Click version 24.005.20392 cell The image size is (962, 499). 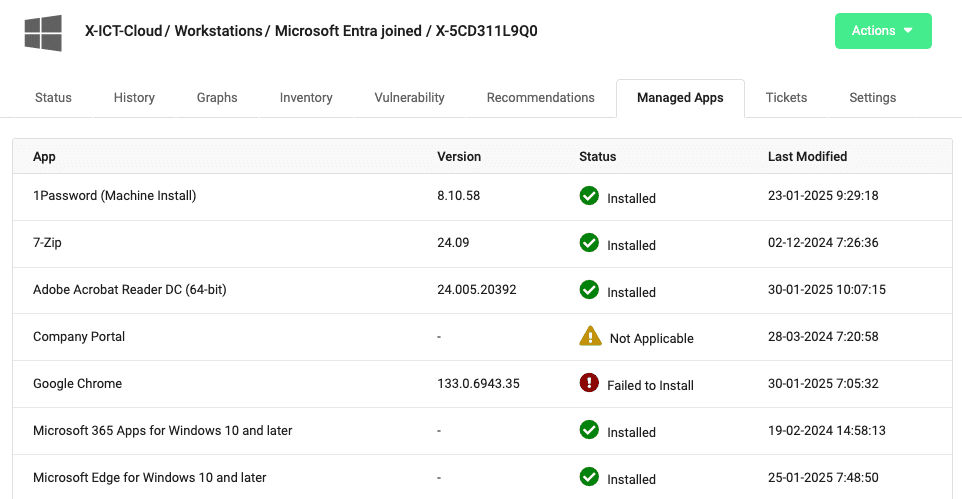(477, 290)
